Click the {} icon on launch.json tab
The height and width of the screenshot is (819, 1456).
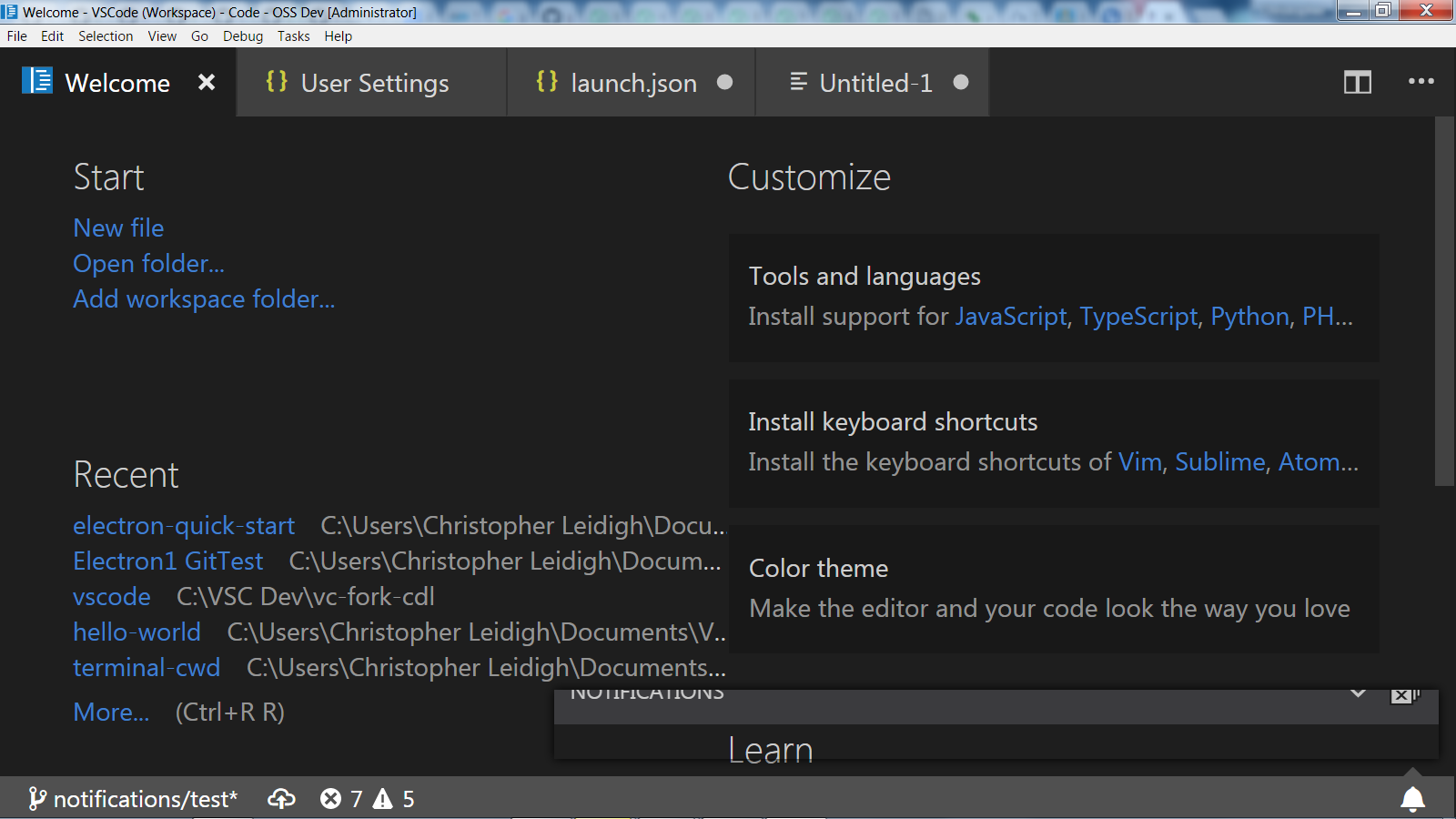click(x=546, y=82)
